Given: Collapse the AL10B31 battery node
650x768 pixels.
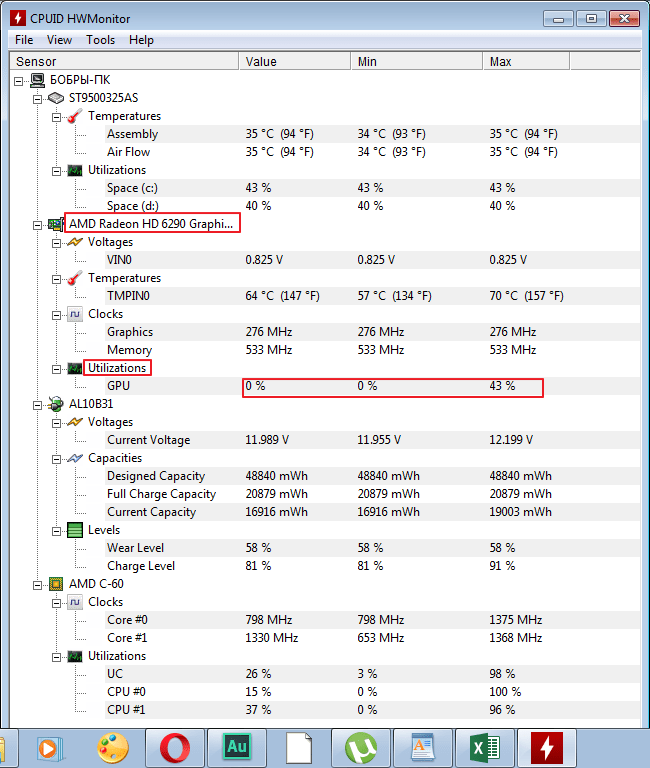Looking at the screenshot, I should 38,405.
